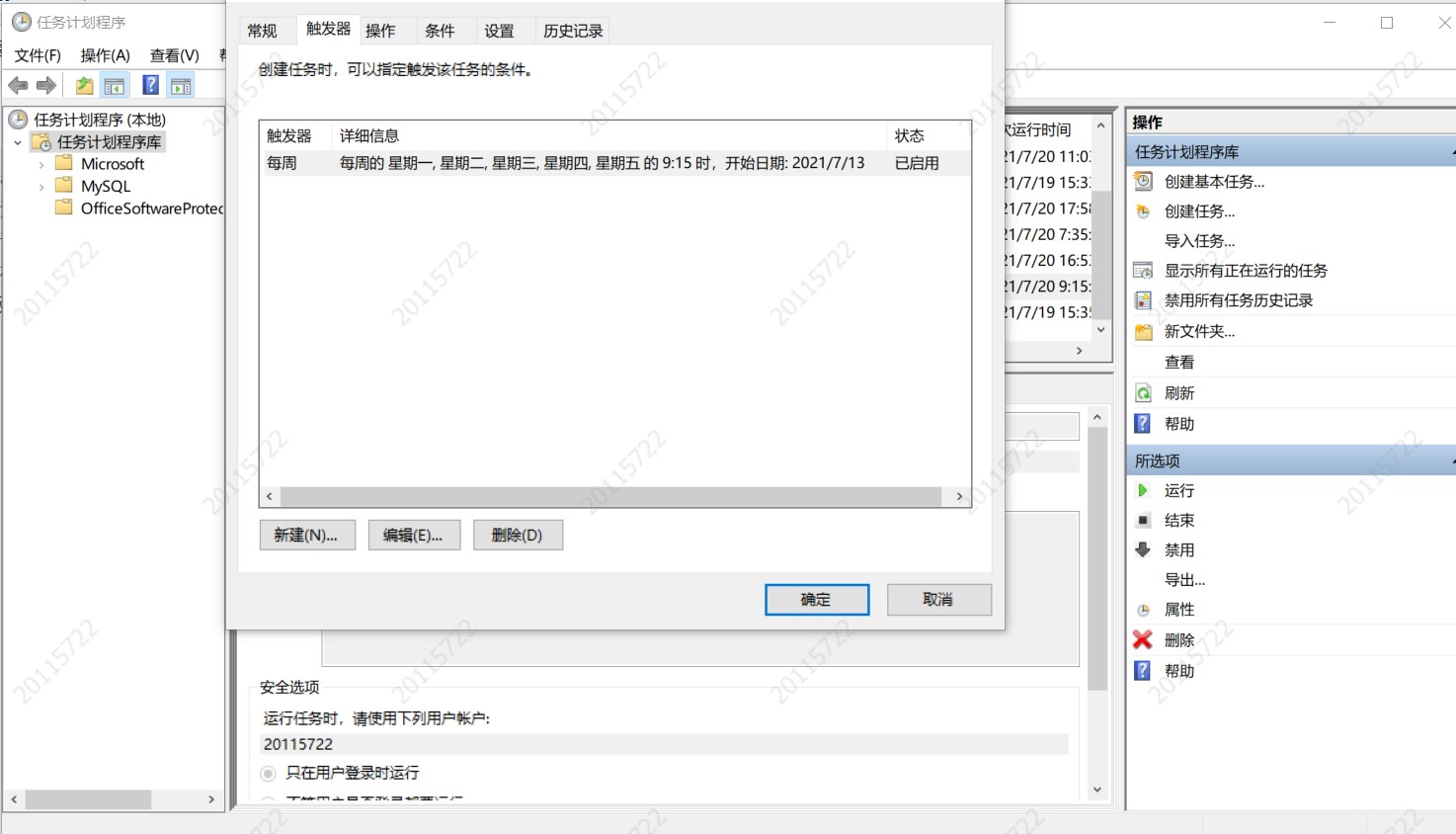Click the task list scroll up arrow
Image resolution: width=1456 pixels, height=834 pixels.
click(1101, 125)
